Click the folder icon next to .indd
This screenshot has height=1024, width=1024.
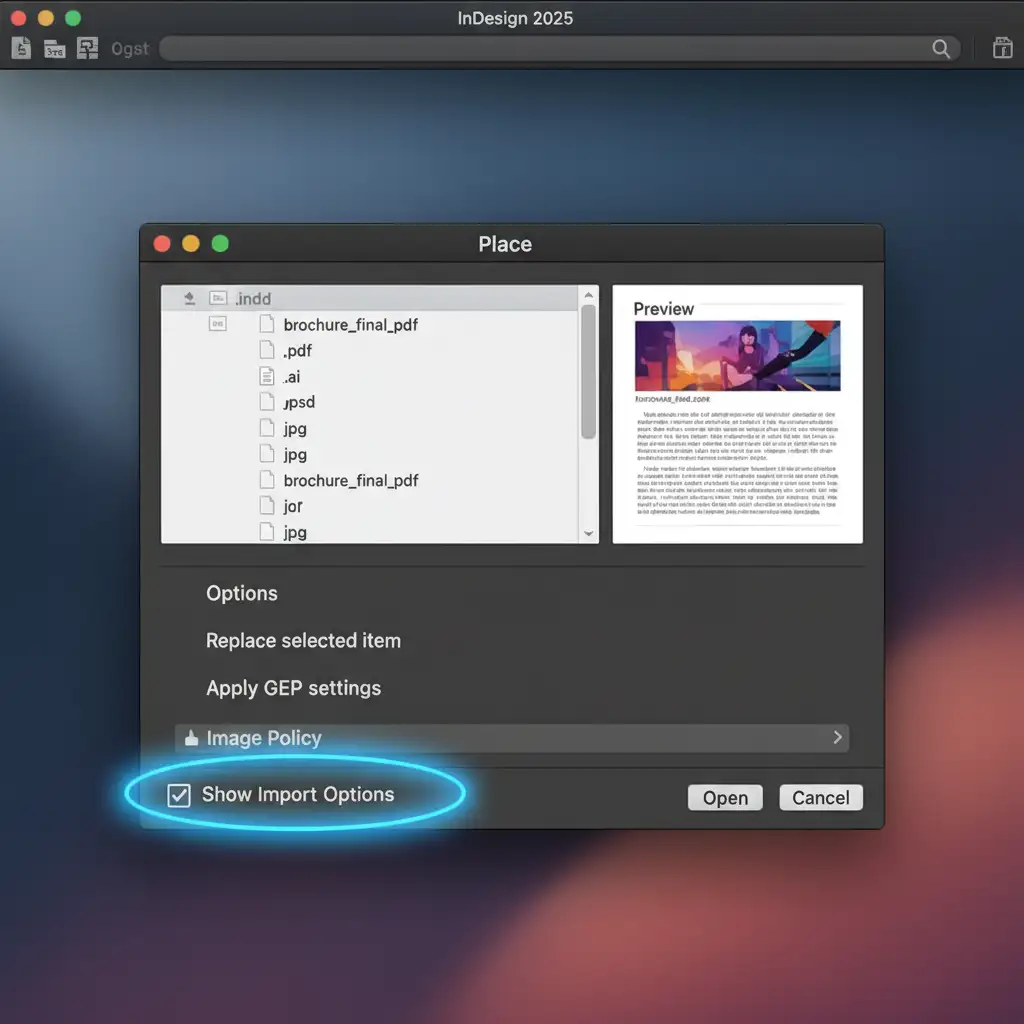(219, 298)
